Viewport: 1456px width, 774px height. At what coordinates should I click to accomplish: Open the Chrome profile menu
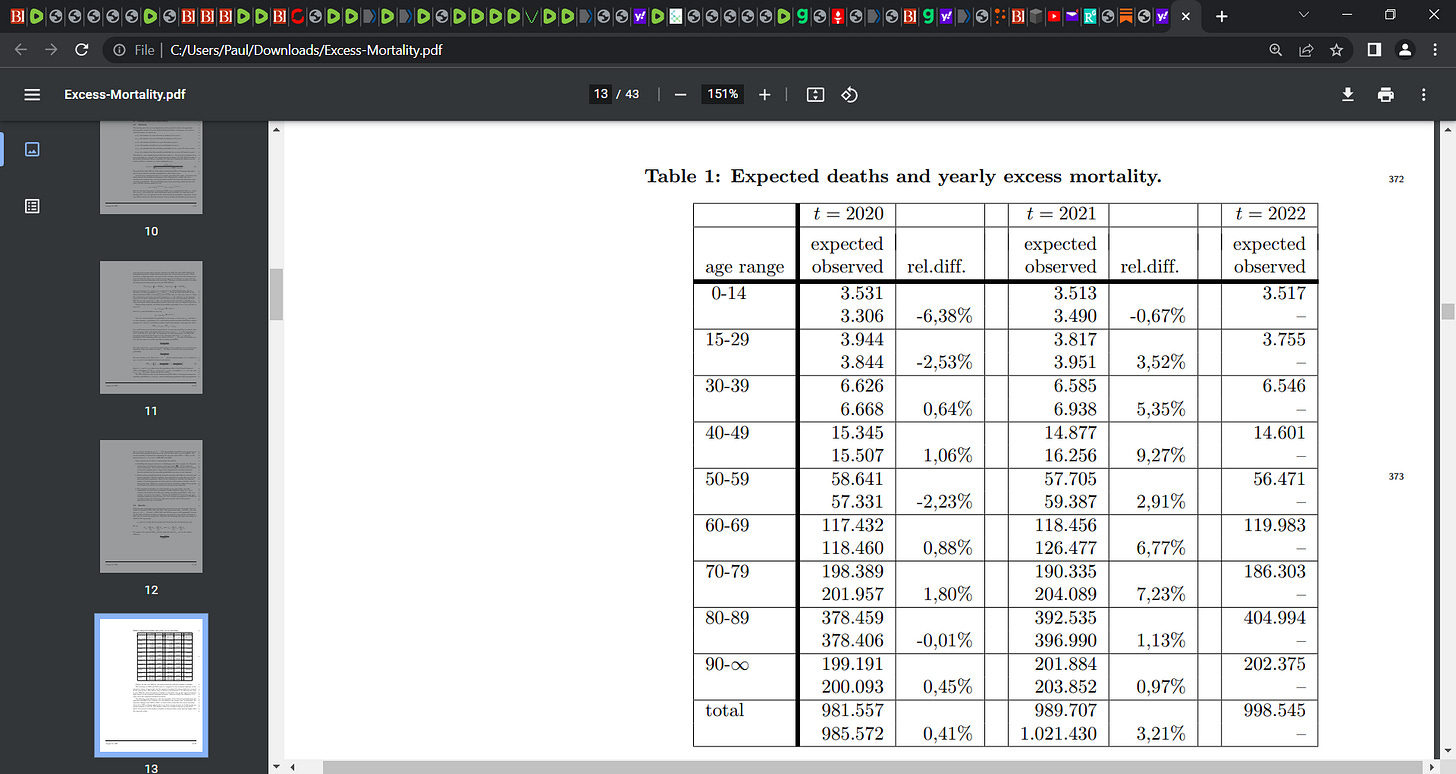[x=1404, y=49]
